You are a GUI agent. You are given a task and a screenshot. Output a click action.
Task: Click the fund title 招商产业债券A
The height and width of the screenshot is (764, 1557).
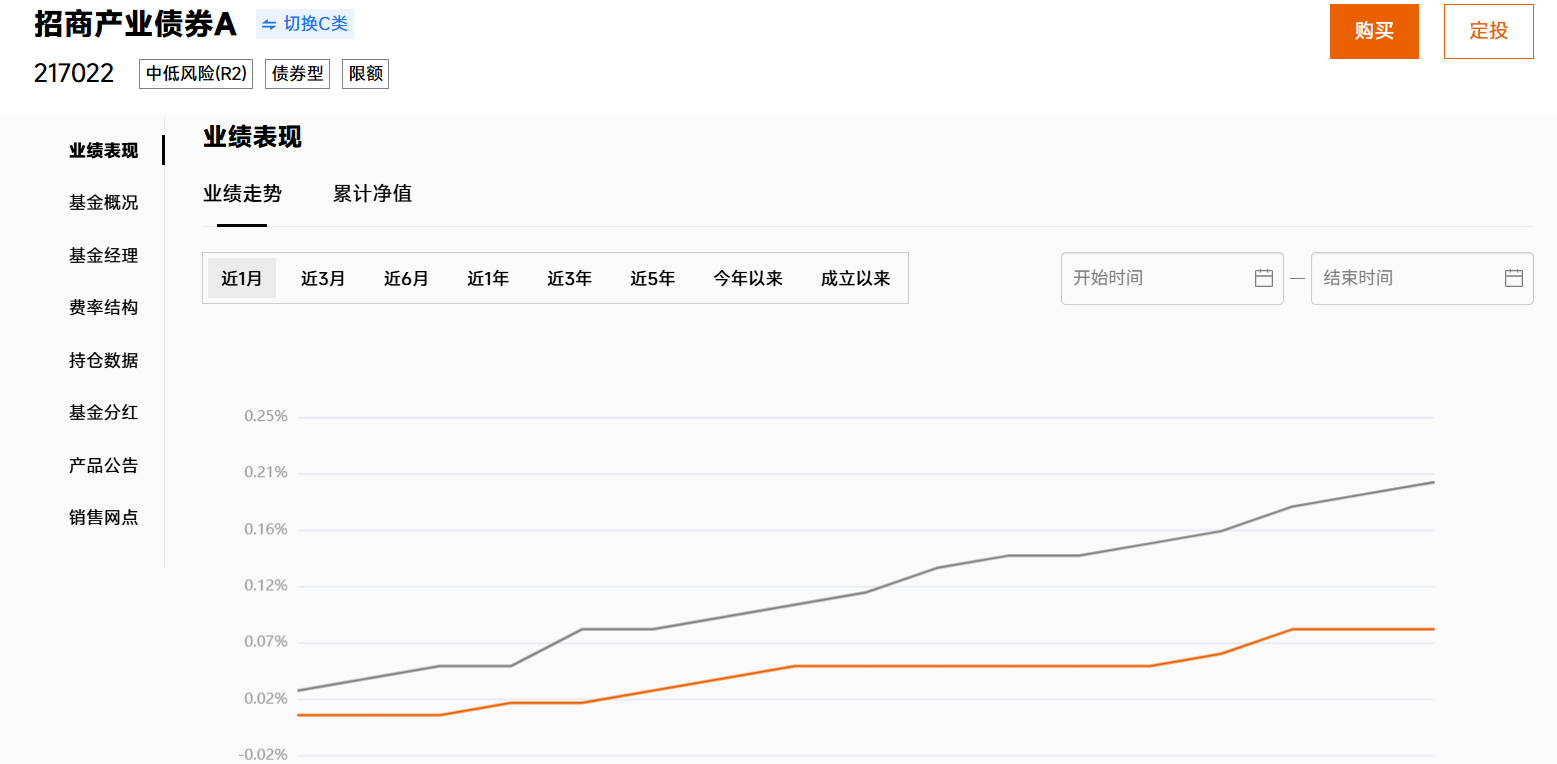(x=135, y=25)
